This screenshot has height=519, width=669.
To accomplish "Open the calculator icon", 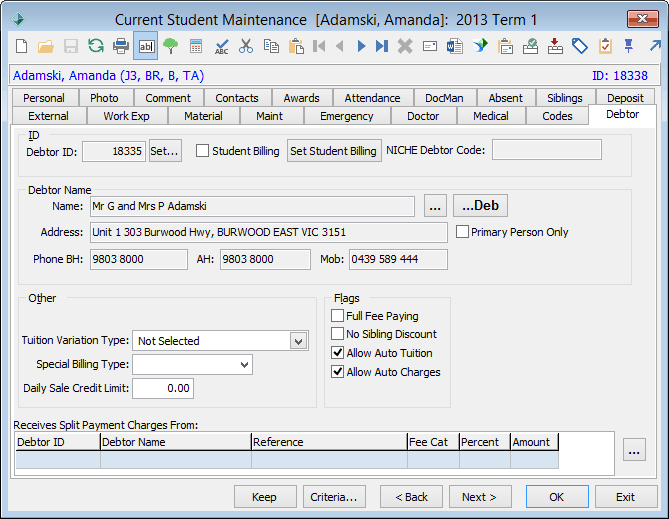I will (196, 46).
